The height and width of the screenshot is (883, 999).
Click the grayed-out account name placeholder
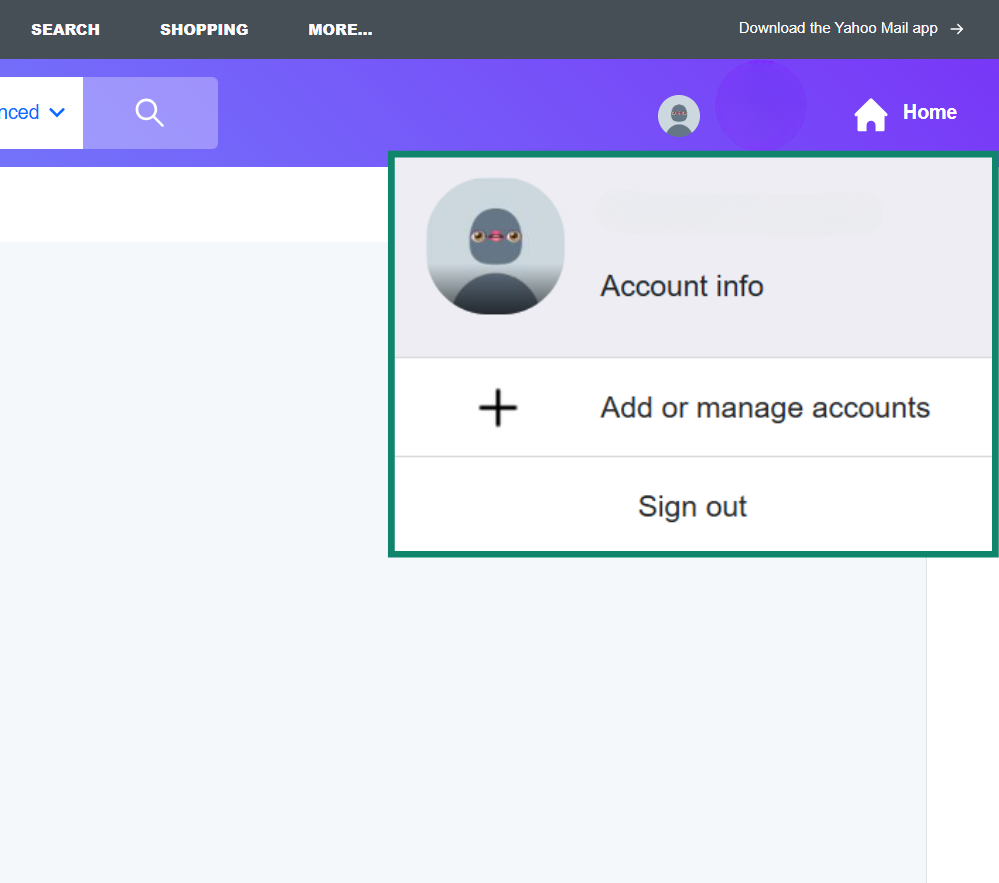[738, 213]
